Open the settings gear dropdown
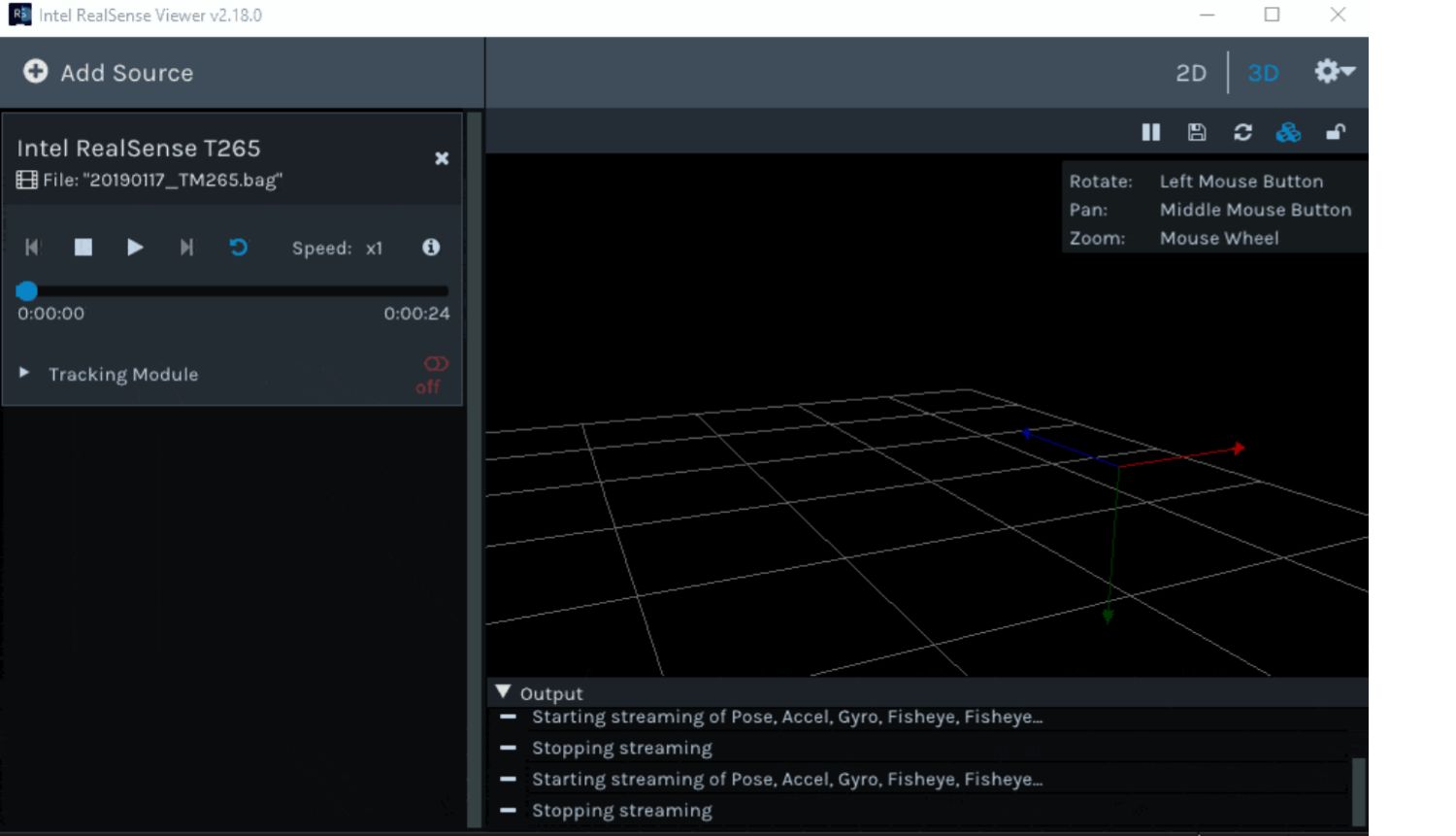Screen dimensions: 1456x836 [x=1335, y=71]
